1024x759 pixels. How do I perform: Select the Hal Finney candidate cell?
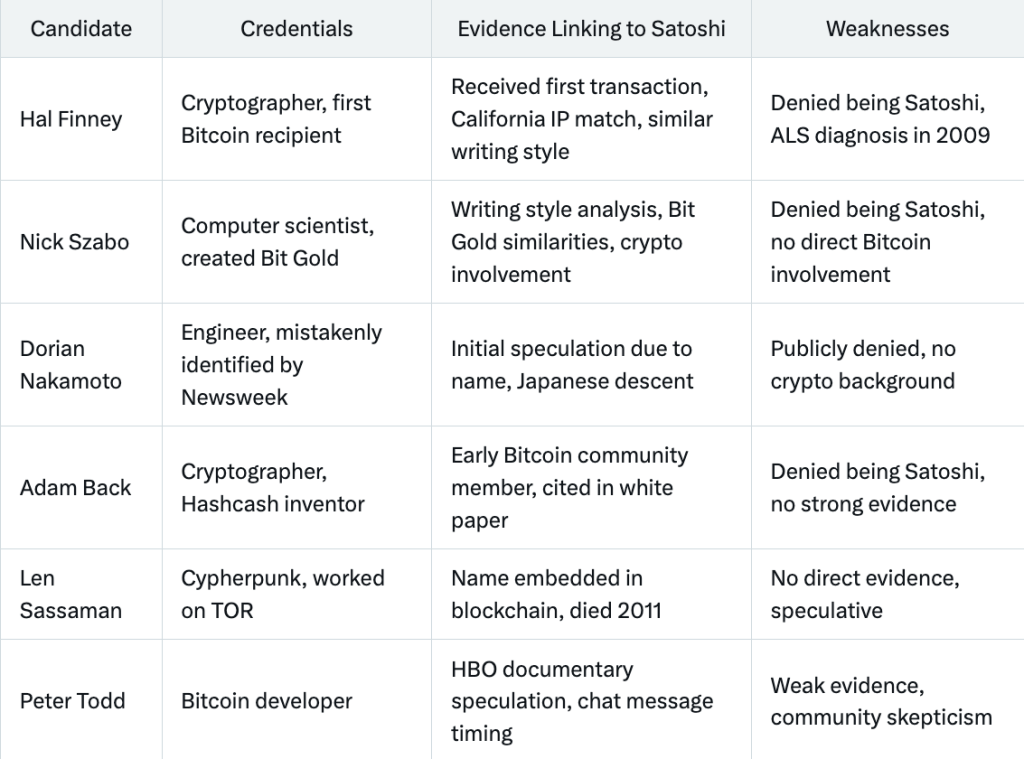[x=71, y=119]
